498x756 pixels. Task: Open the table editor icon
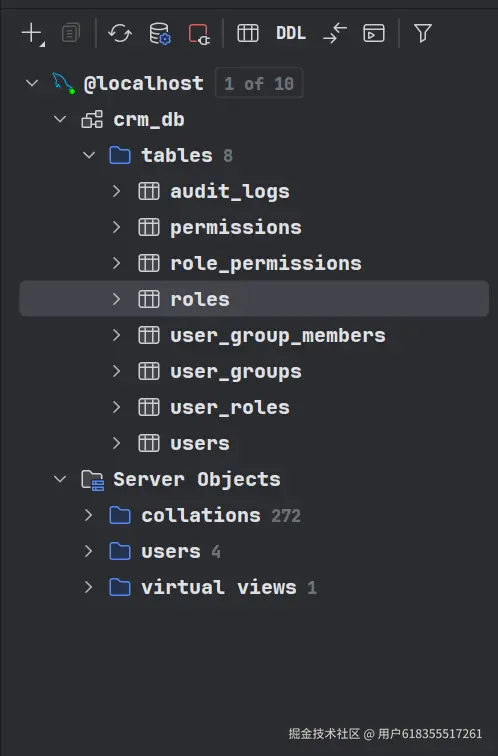point(248,33)
